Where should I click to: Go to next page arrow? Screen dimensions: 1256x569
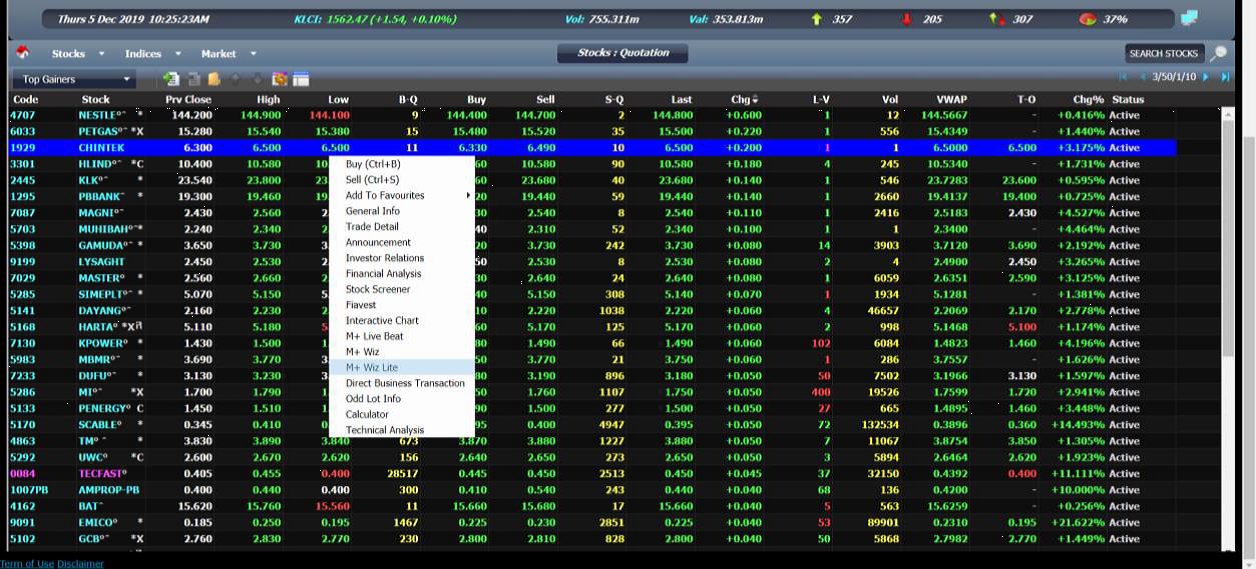tap(1206, 77)
